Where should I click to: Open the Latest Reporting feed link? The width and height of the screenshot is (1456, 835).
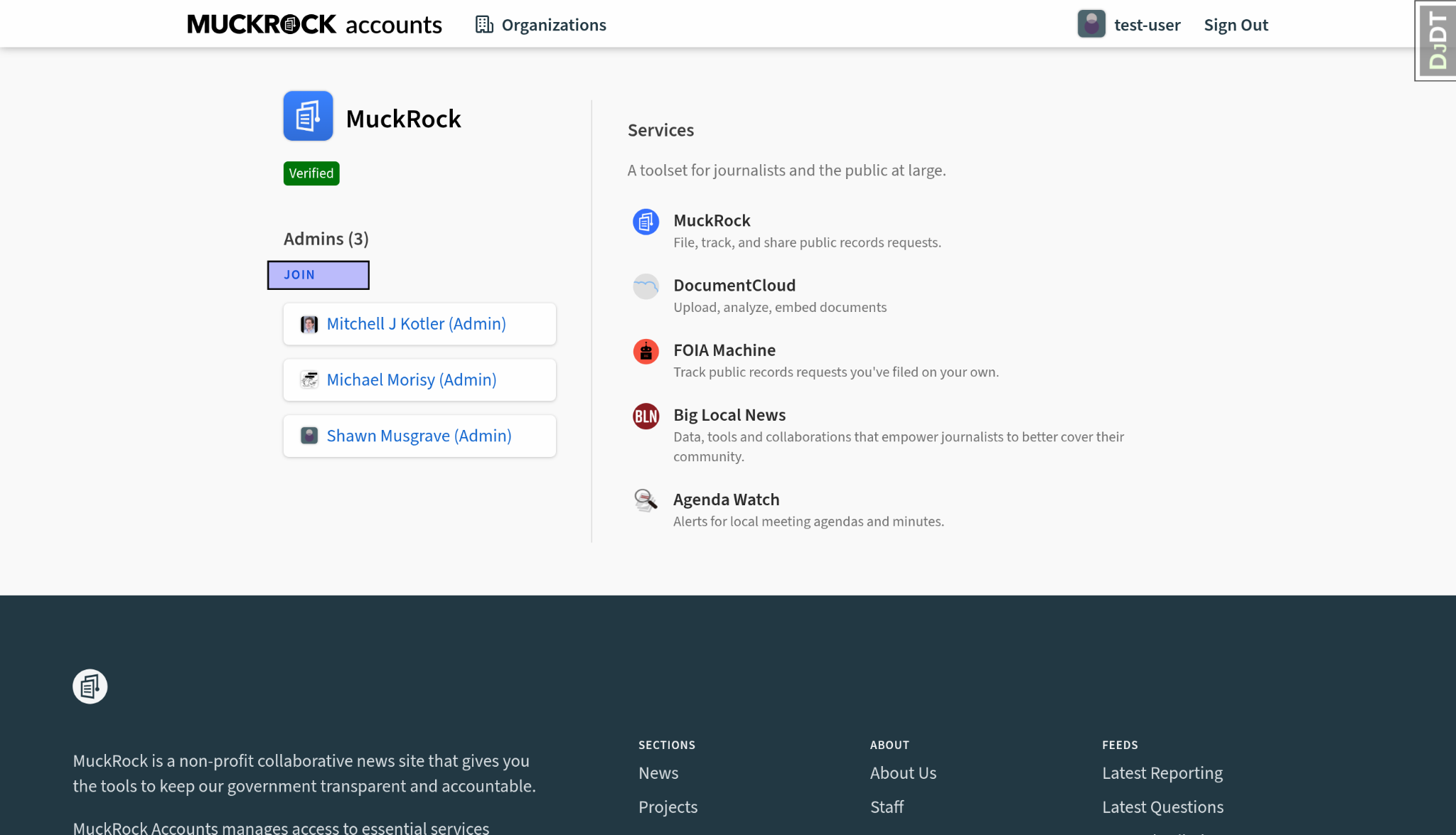tap(1162, 773)
